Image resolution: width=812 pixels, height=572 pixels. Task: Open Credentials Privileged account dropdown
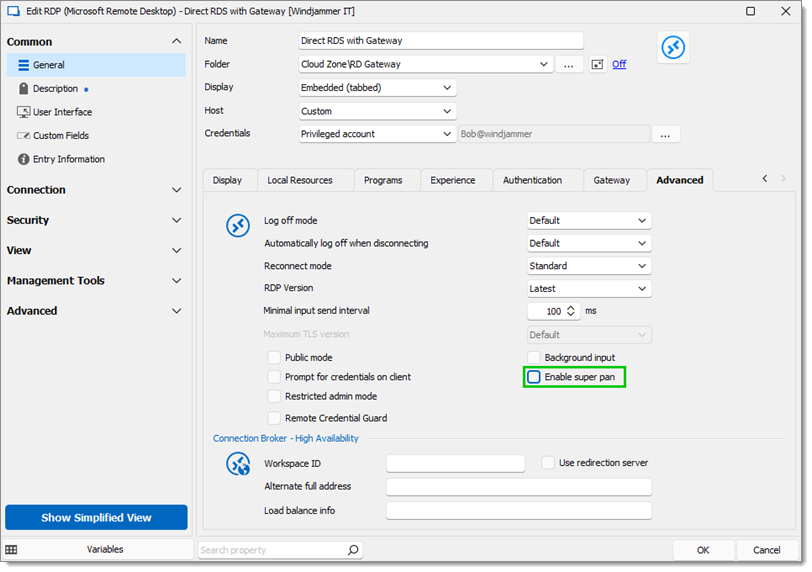pos(377,134)
